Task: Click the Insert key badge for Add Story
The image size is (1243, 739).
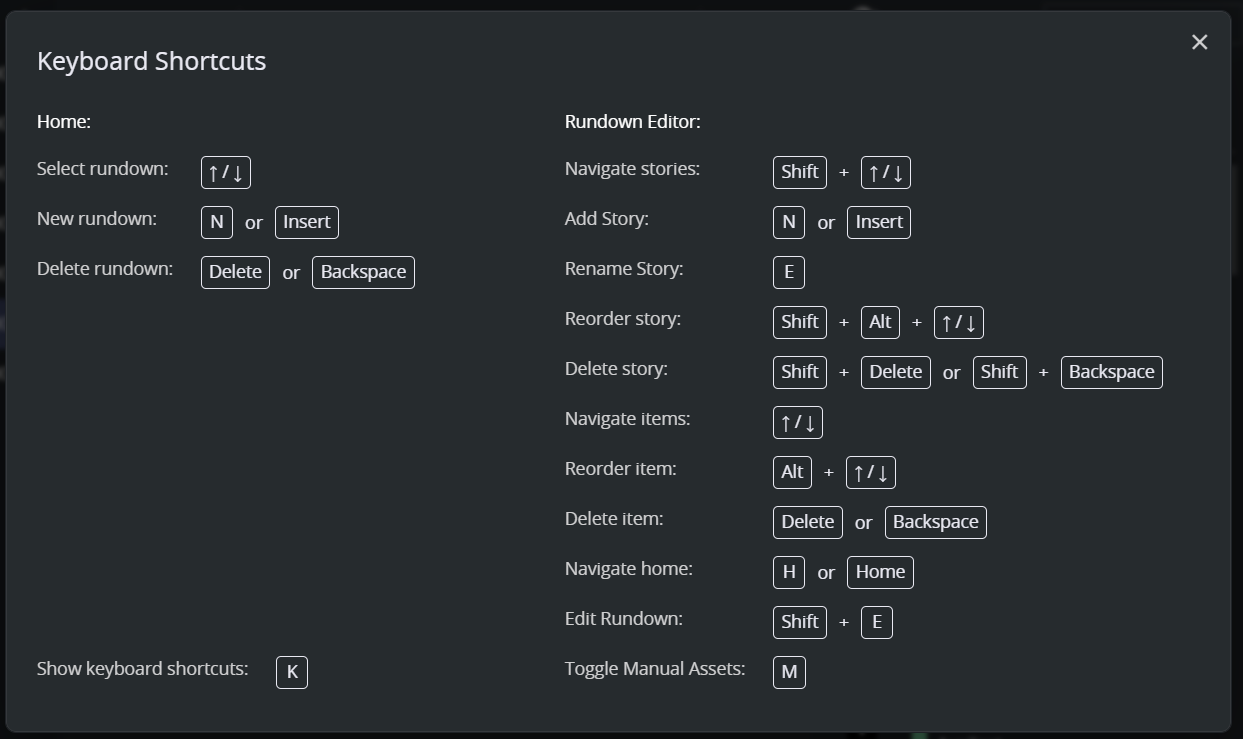Action: 879,222
